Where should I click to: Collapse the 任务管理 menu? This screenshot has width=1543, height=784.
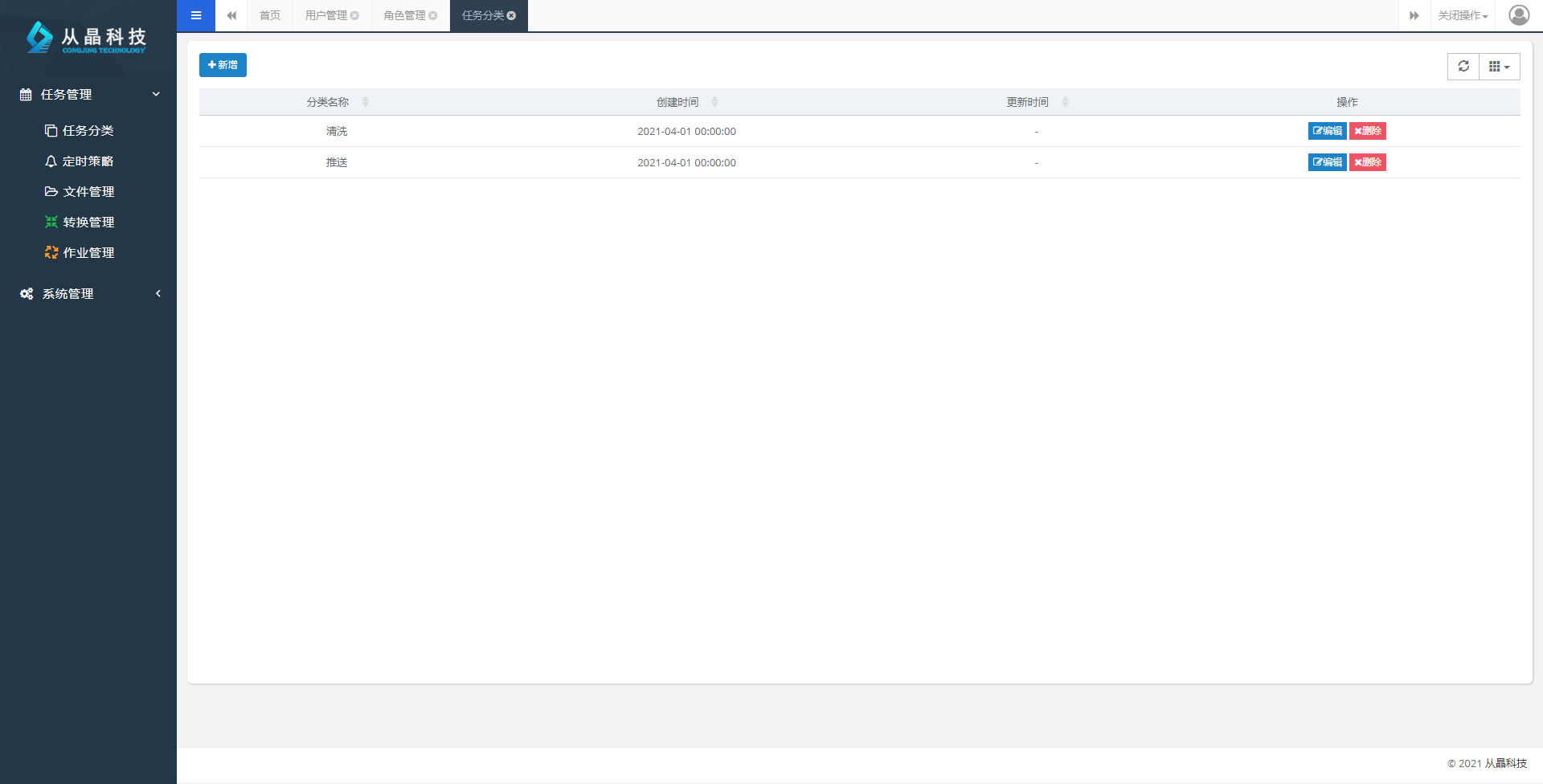[x=88, y=95]
